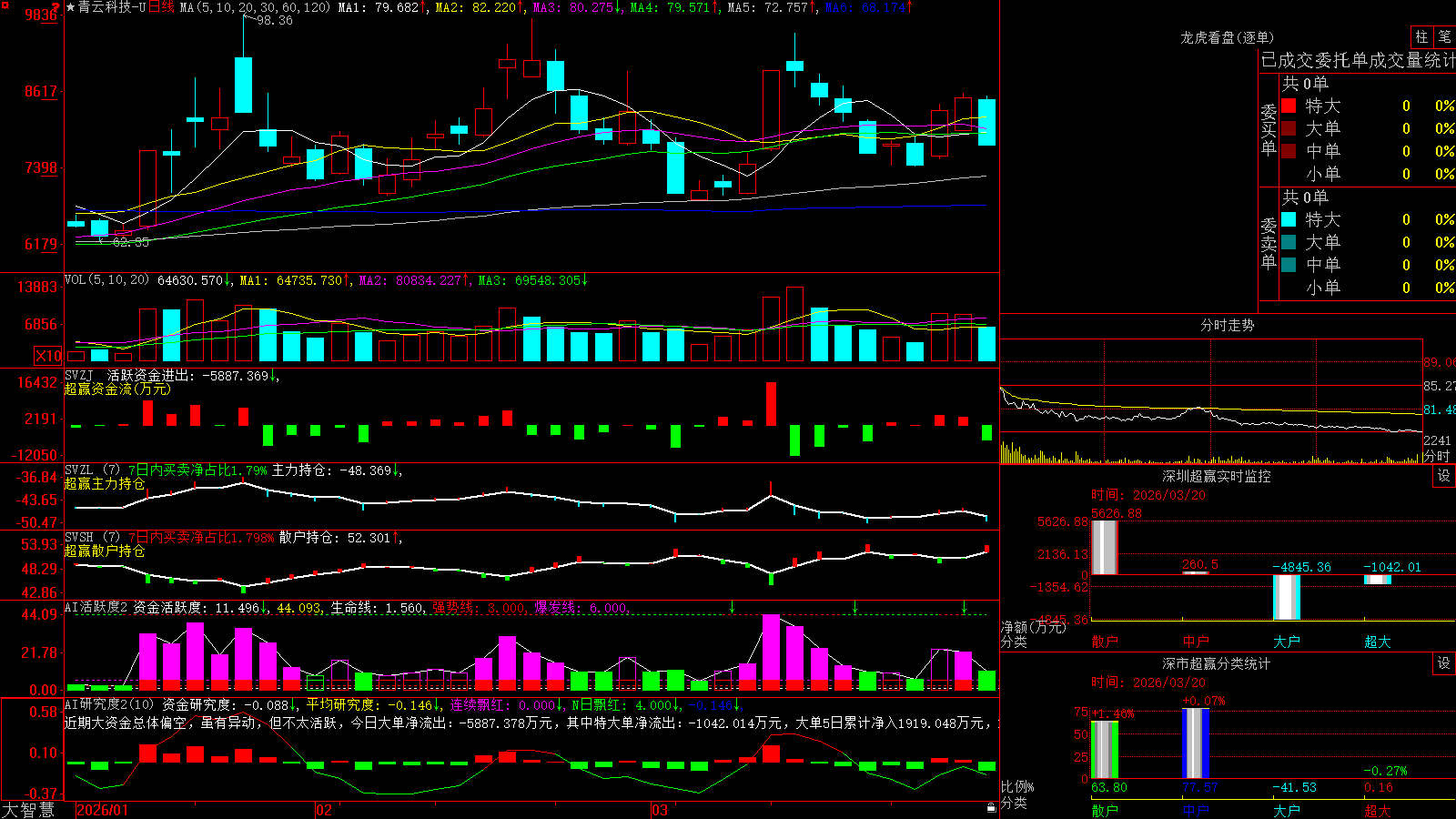Click the 青云科技-U stock name

click(x=112, y=7)
